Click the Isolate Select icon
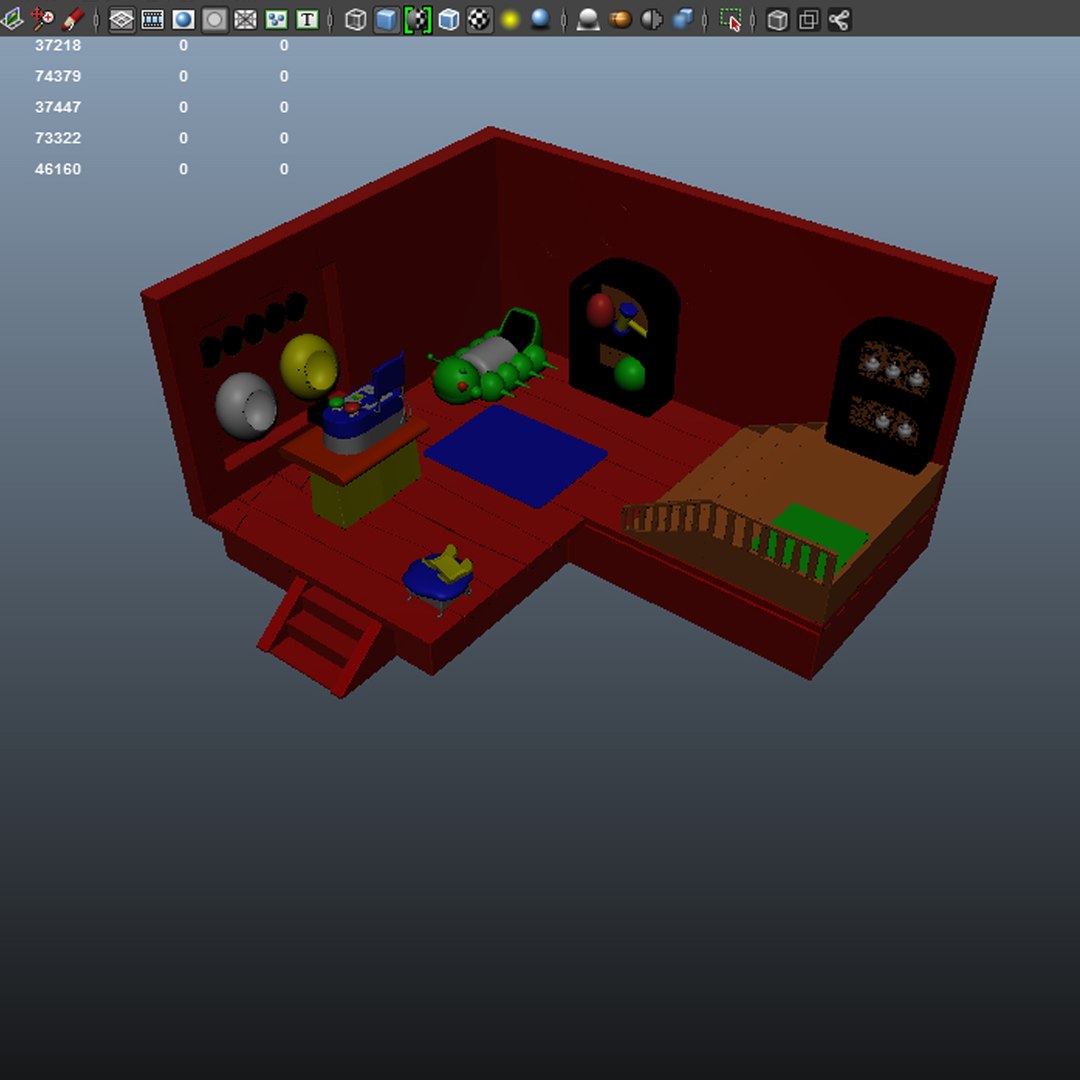The image size is (1080, 1080). pyautogui.click(x=731, y=19)
